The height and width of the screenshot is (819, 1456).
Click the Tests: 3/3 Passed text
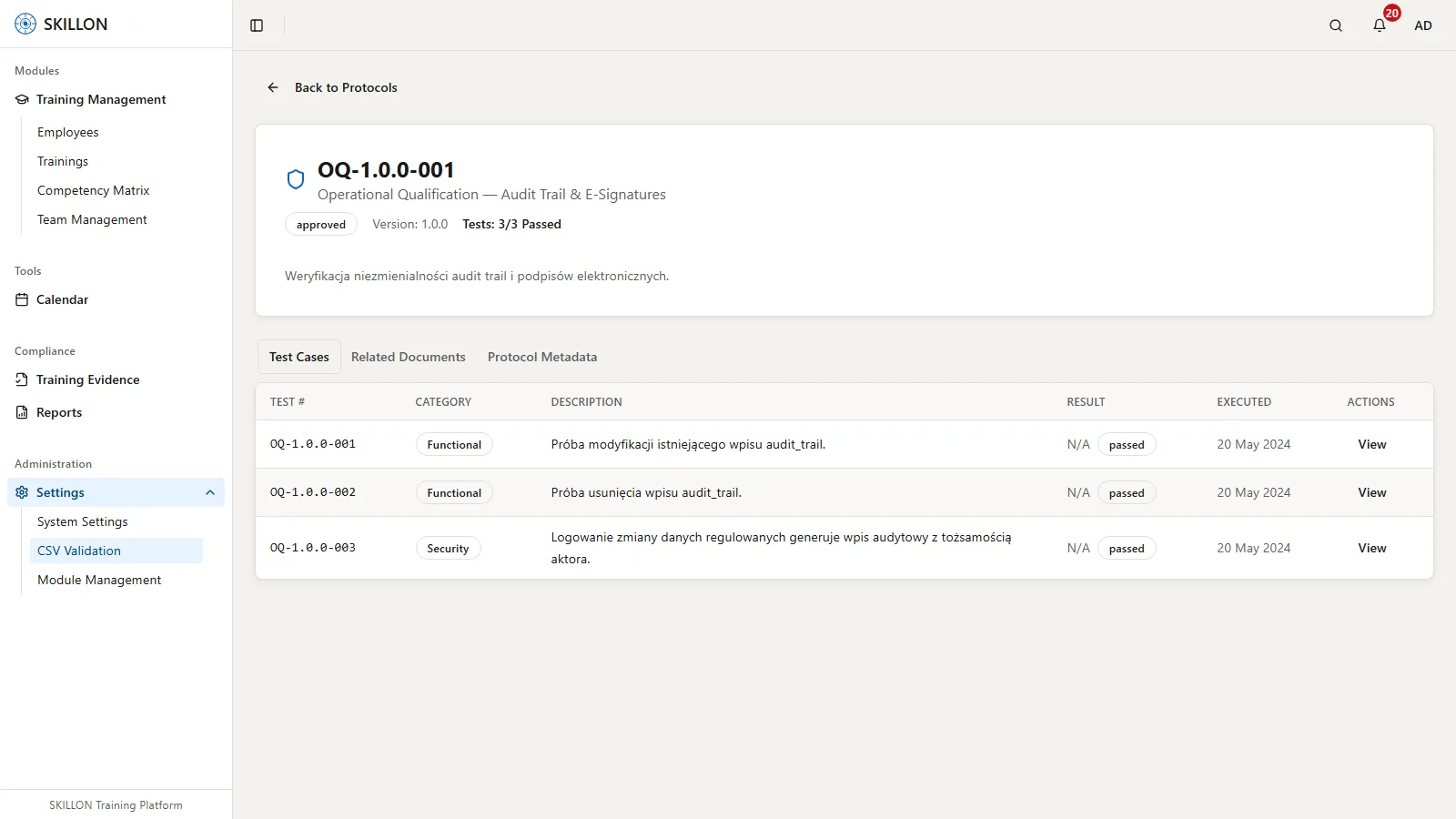coord(511,224)
